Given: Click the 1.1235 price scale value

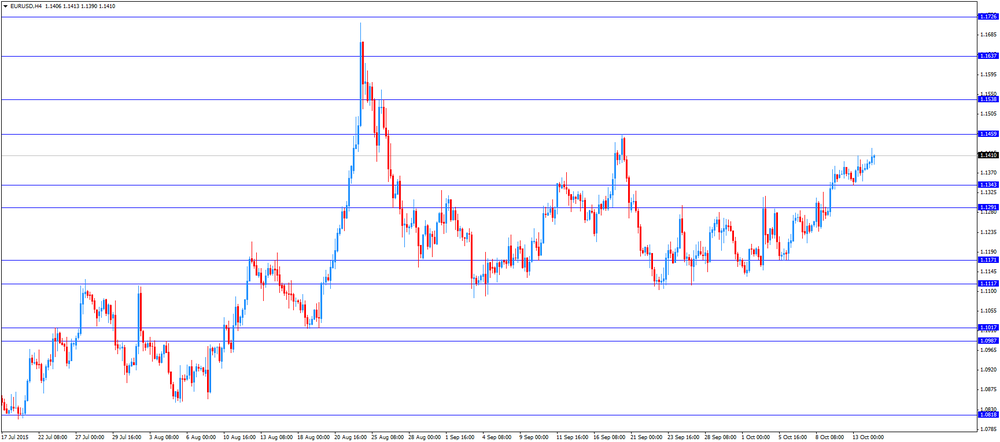Looking at the screenshot, I should (987, 232).
